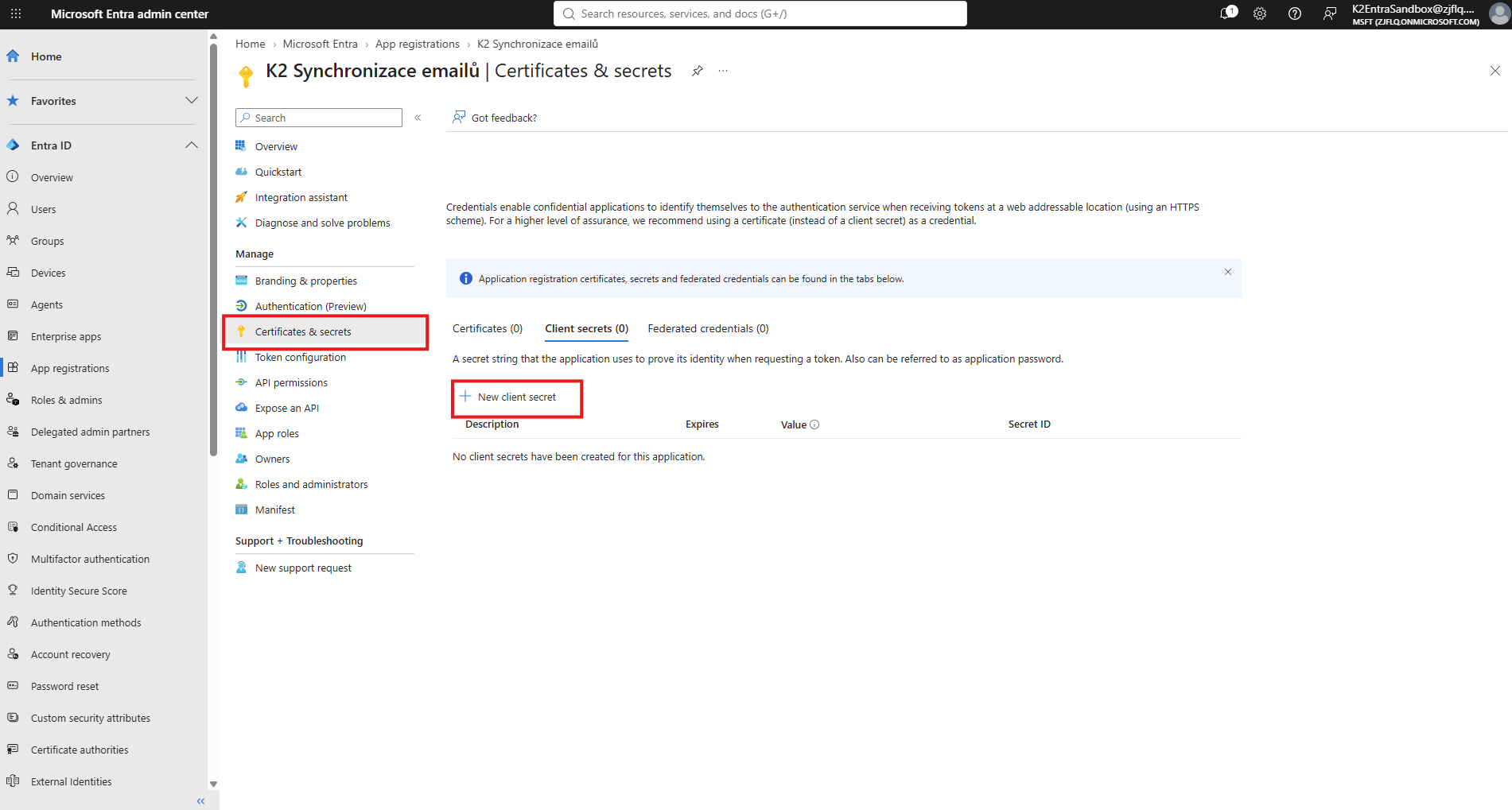Pin this page with the pin icon
The height and width of the screenshot is (810, 1512).
(x=698, y=71)
